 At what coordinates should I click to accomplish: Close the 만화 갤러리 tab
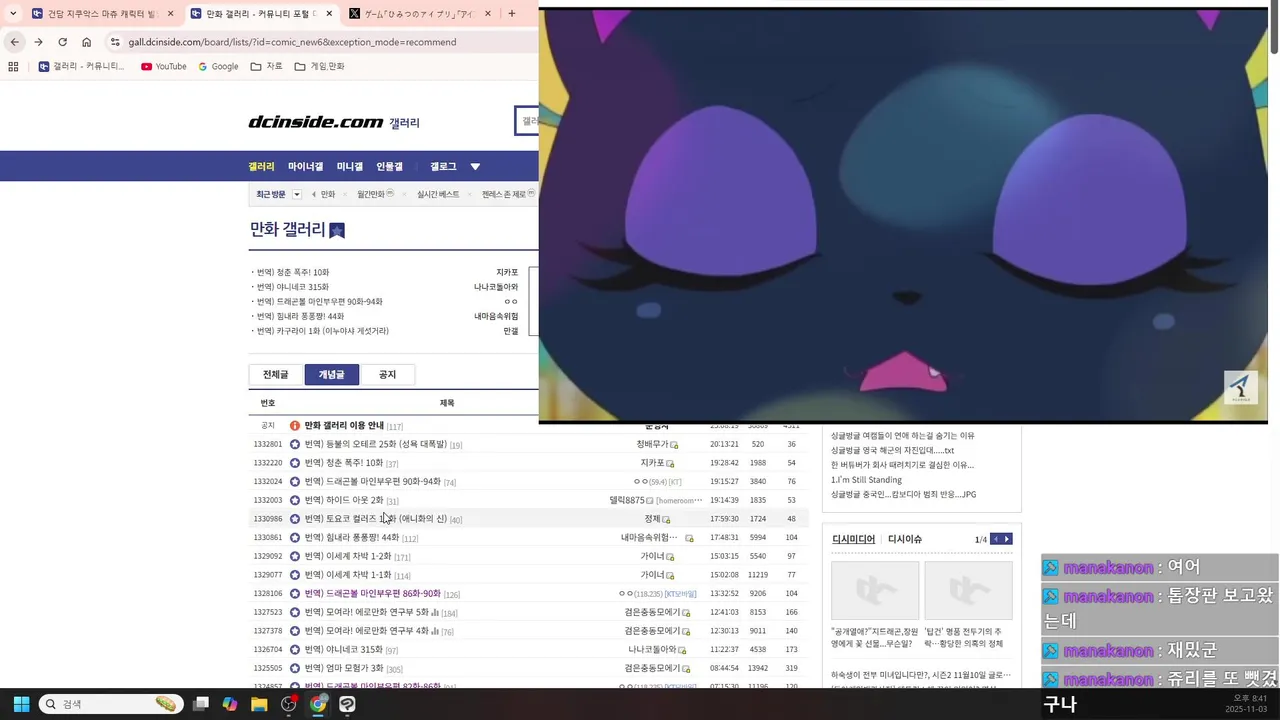pyautogui.click(x=329, y=14)
